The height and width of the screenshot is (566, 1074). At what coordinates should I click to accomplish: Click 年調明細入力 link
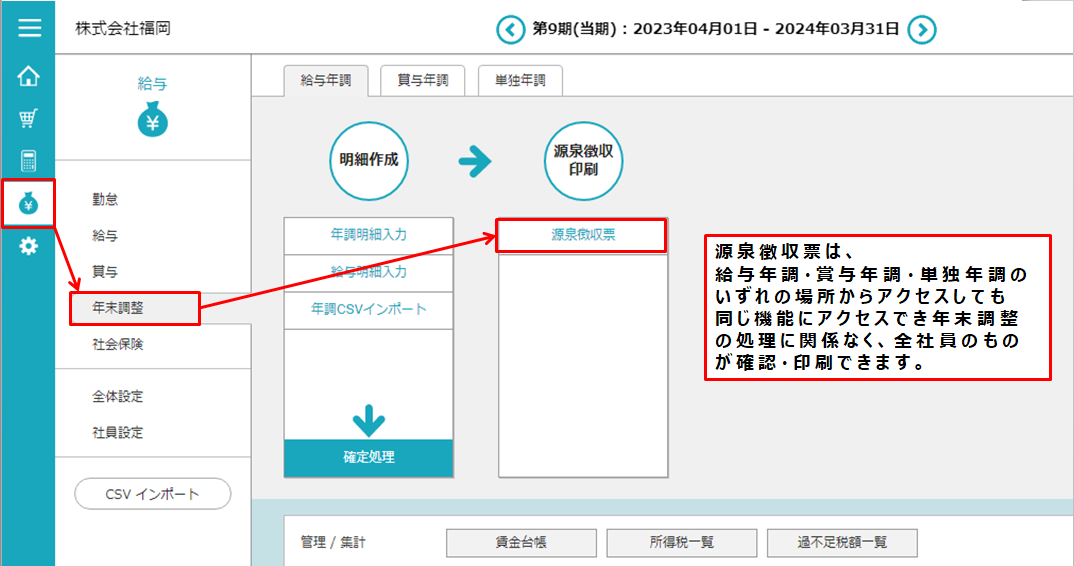tap(368, 235)
